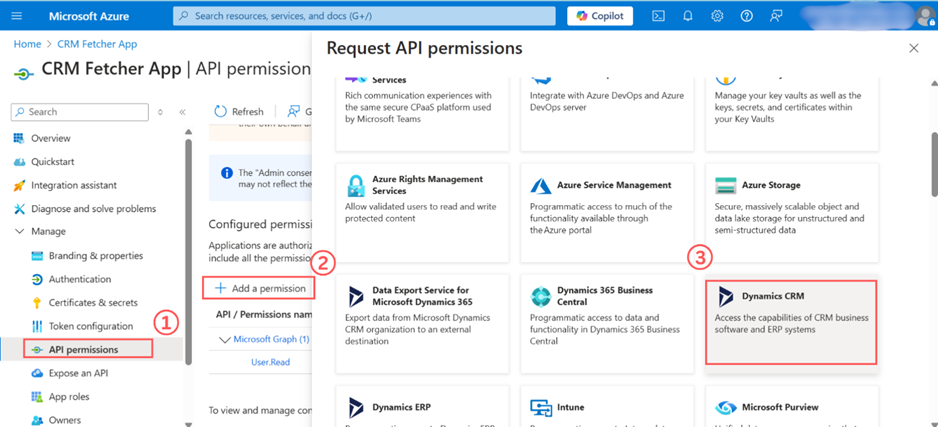Open Authentication settings
Image resolution: width=938 pixels, height=427 pixels.
80,279
